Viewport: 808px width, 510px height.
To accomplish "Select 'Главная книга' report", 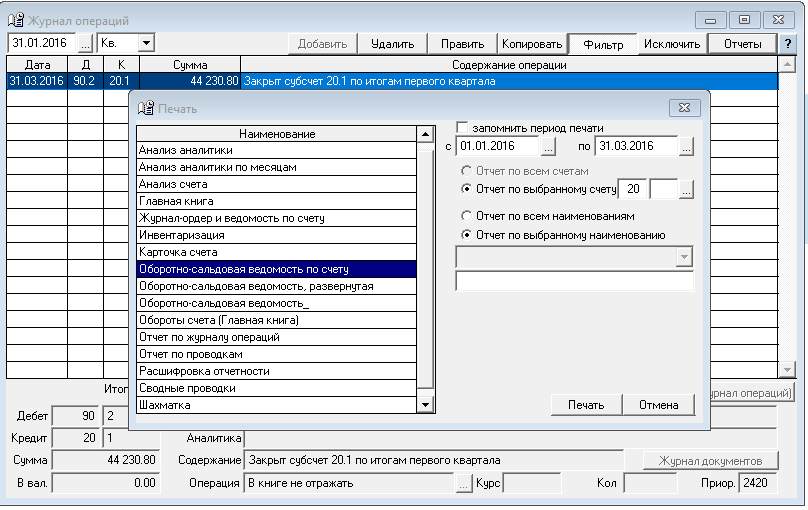I will pos(276,201).
